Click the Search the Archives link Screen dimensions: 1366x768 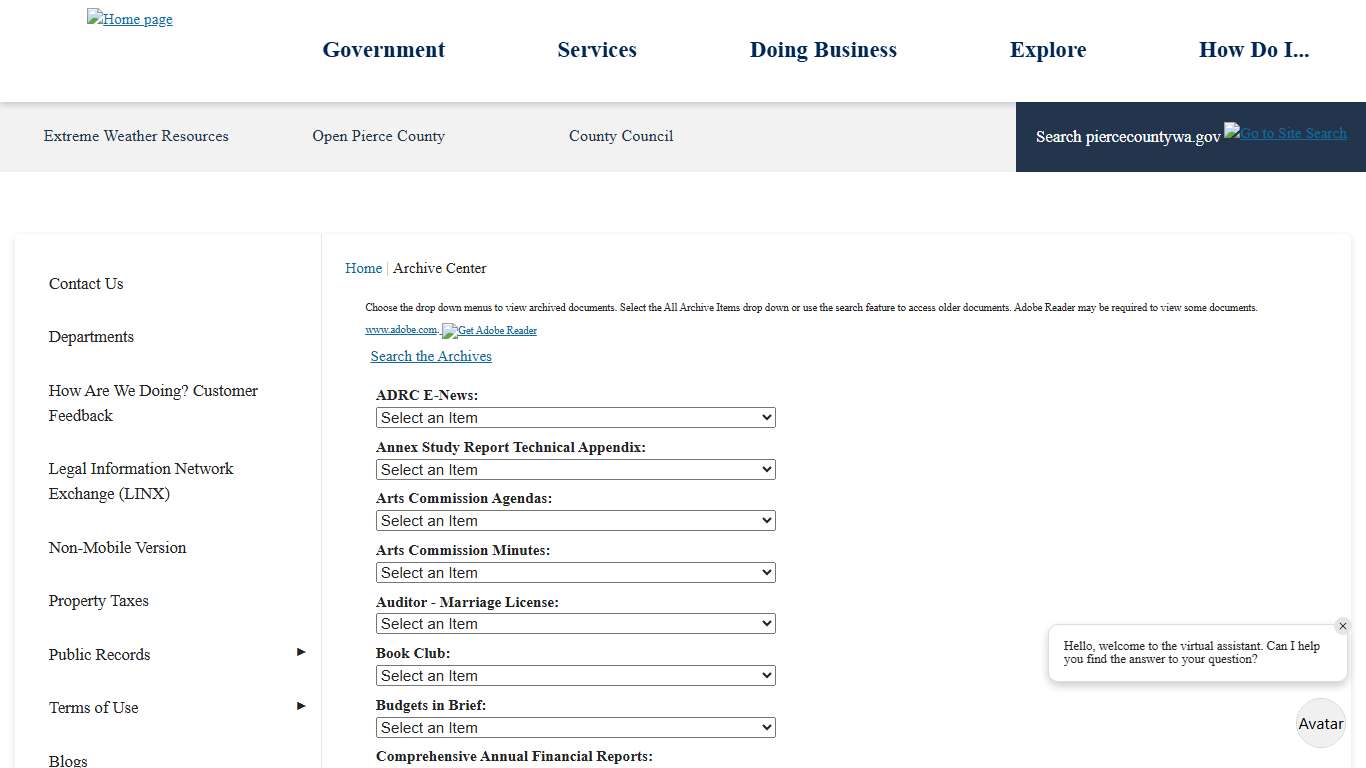[430, 356]
